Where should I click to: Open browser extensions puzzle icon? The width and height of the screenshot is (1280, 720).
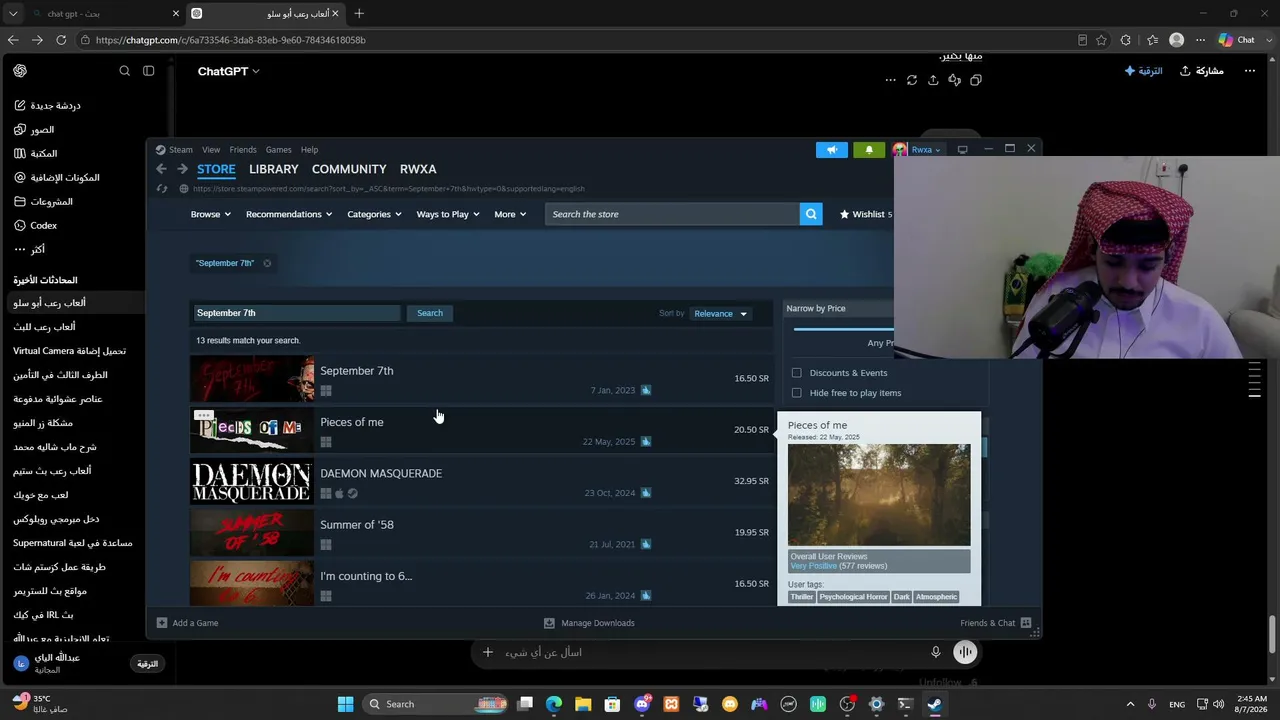pos(1126,40)
